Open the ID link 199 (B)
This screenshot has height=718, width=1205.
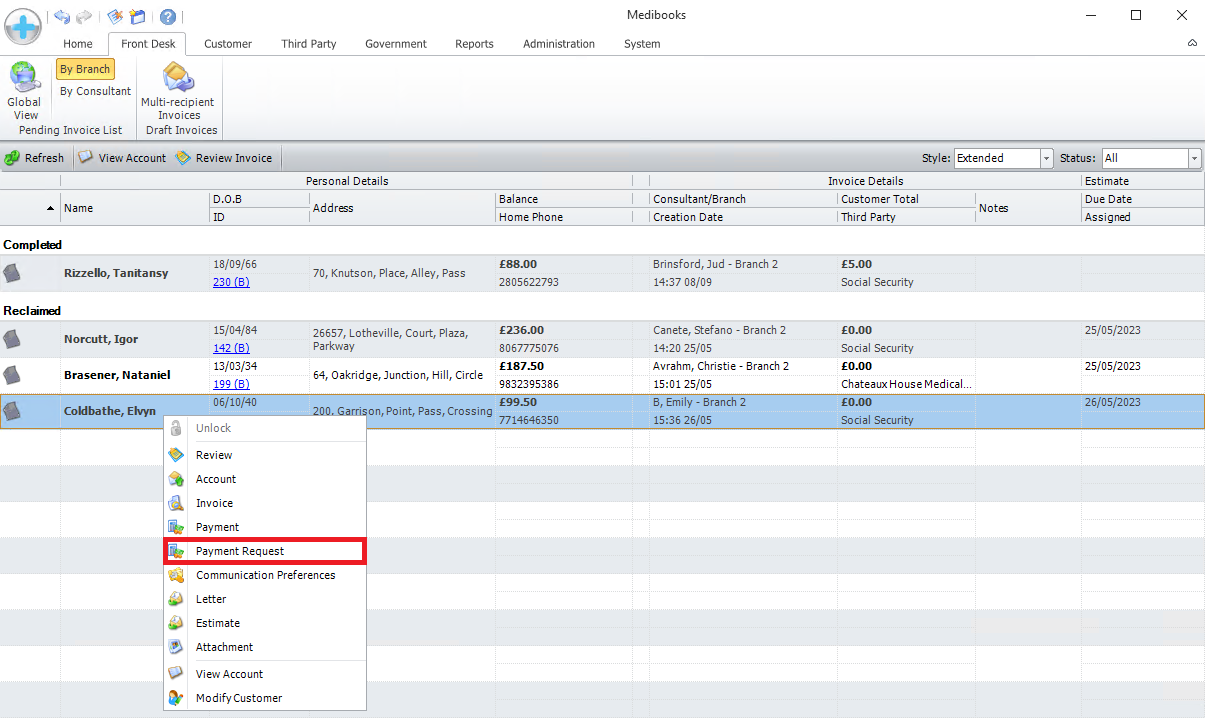point(231,384)
